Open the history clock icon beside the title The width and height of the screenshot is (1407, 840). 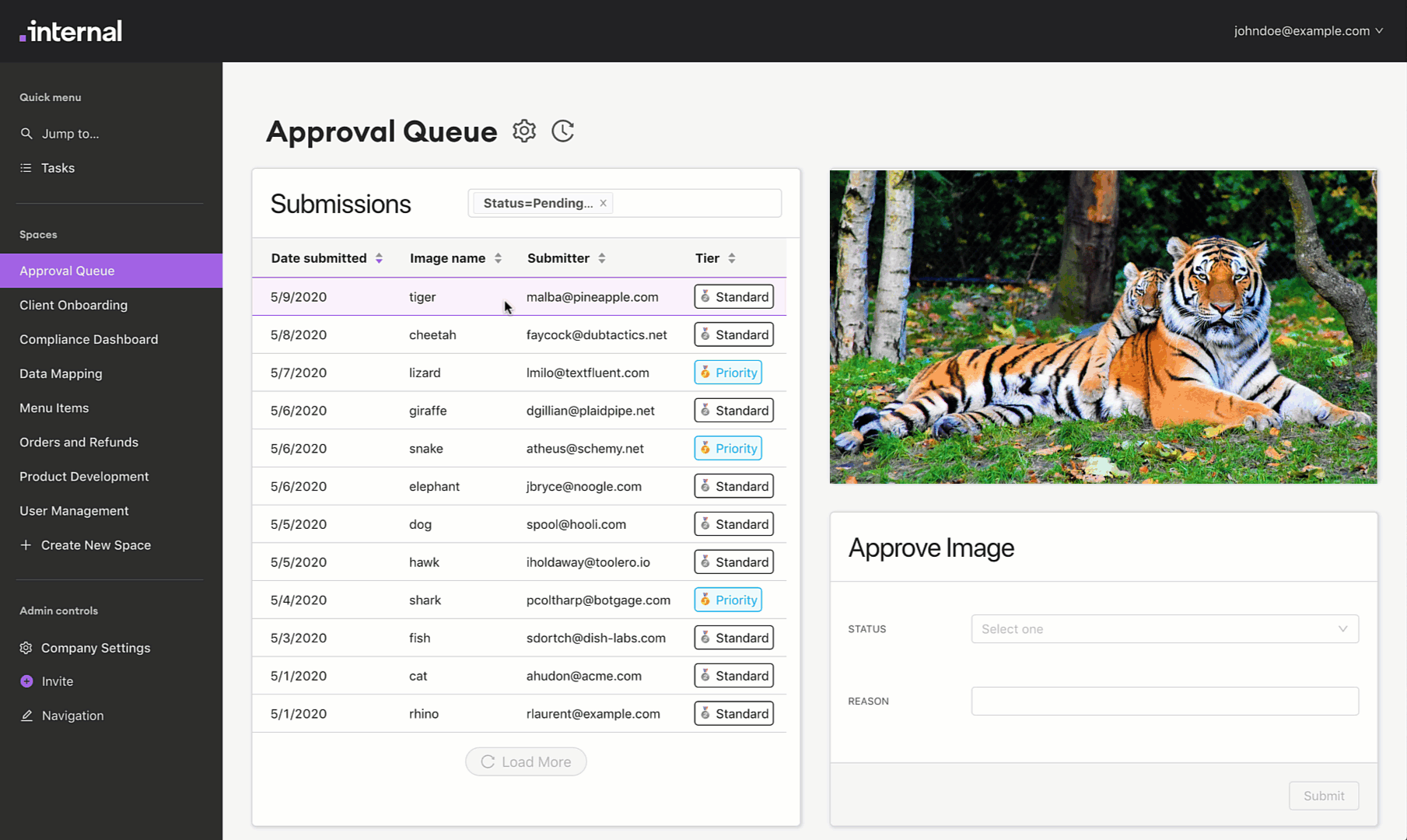[563, 131]
